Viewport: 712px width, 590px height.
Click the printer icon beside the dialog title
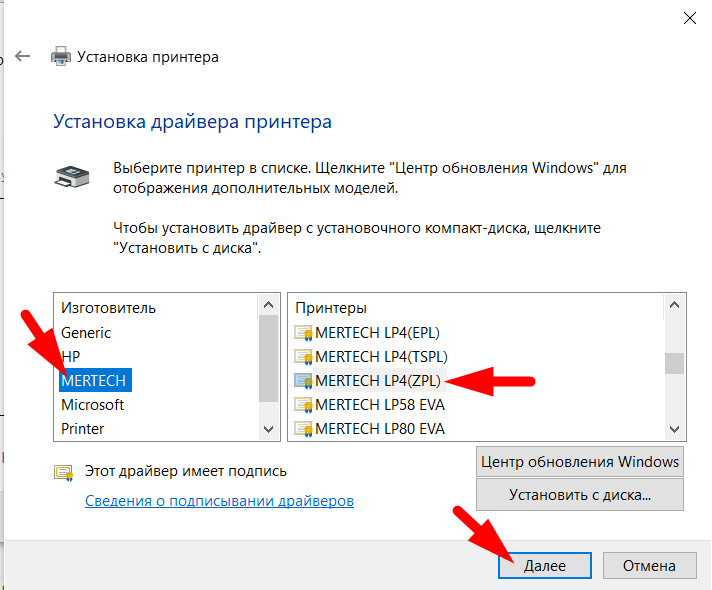61,56
